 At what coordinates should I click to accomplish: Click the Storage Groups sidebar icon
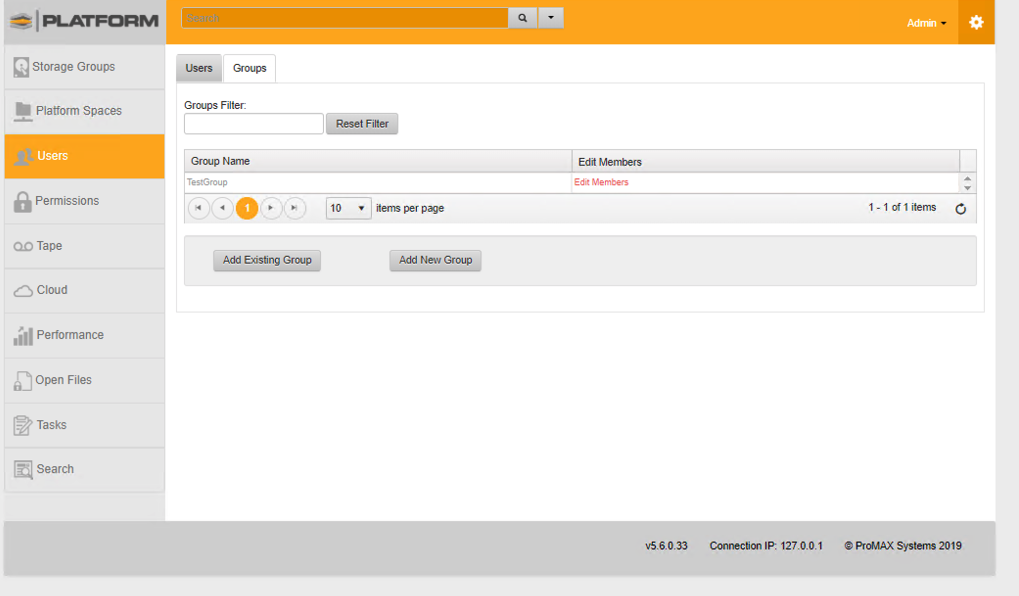[x=21, y=67]
